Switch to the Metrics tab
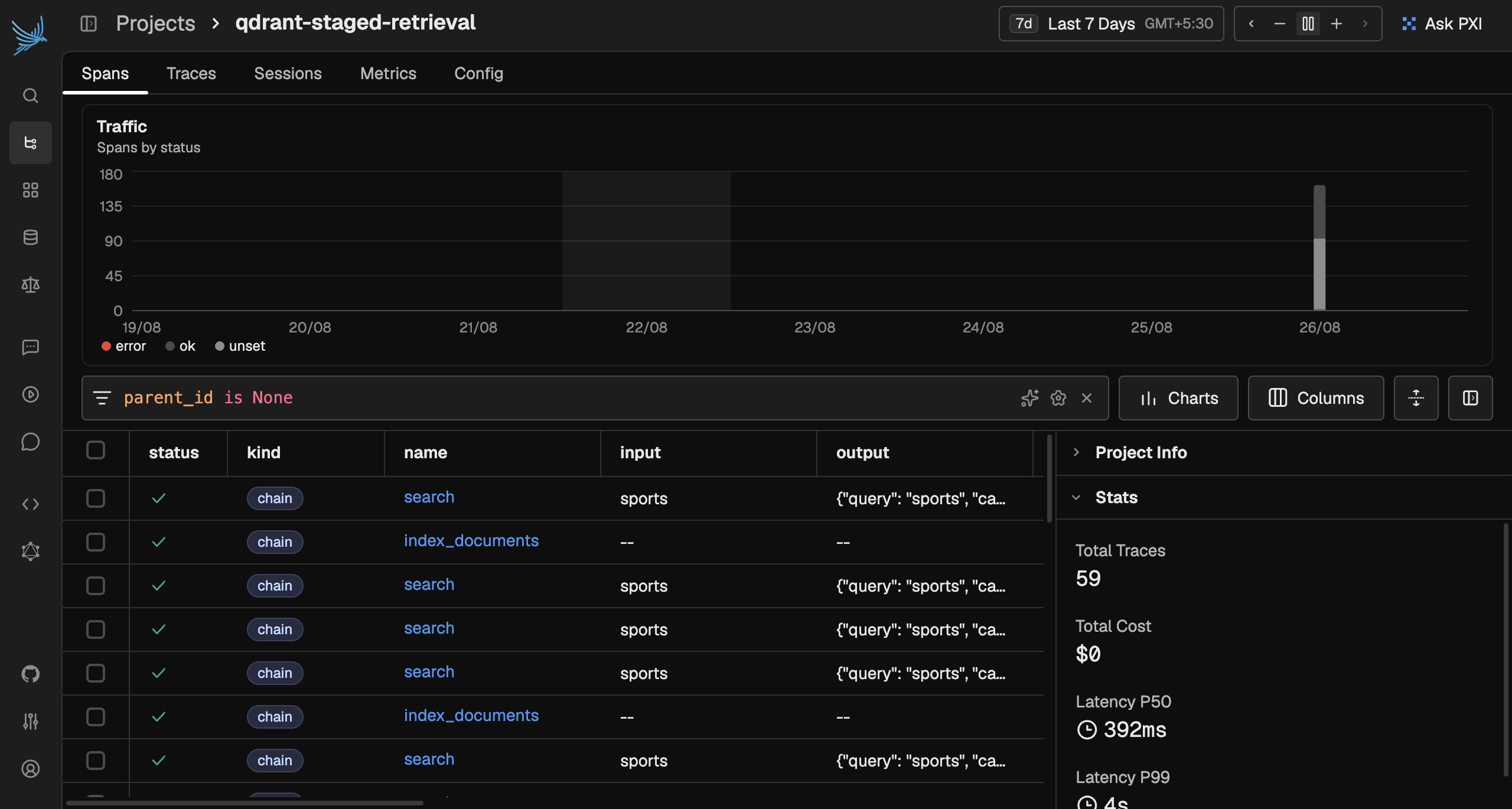Image resolution: width=1512 pixels, height=809 pixels. pyautogui.click(x=388, y=73)
